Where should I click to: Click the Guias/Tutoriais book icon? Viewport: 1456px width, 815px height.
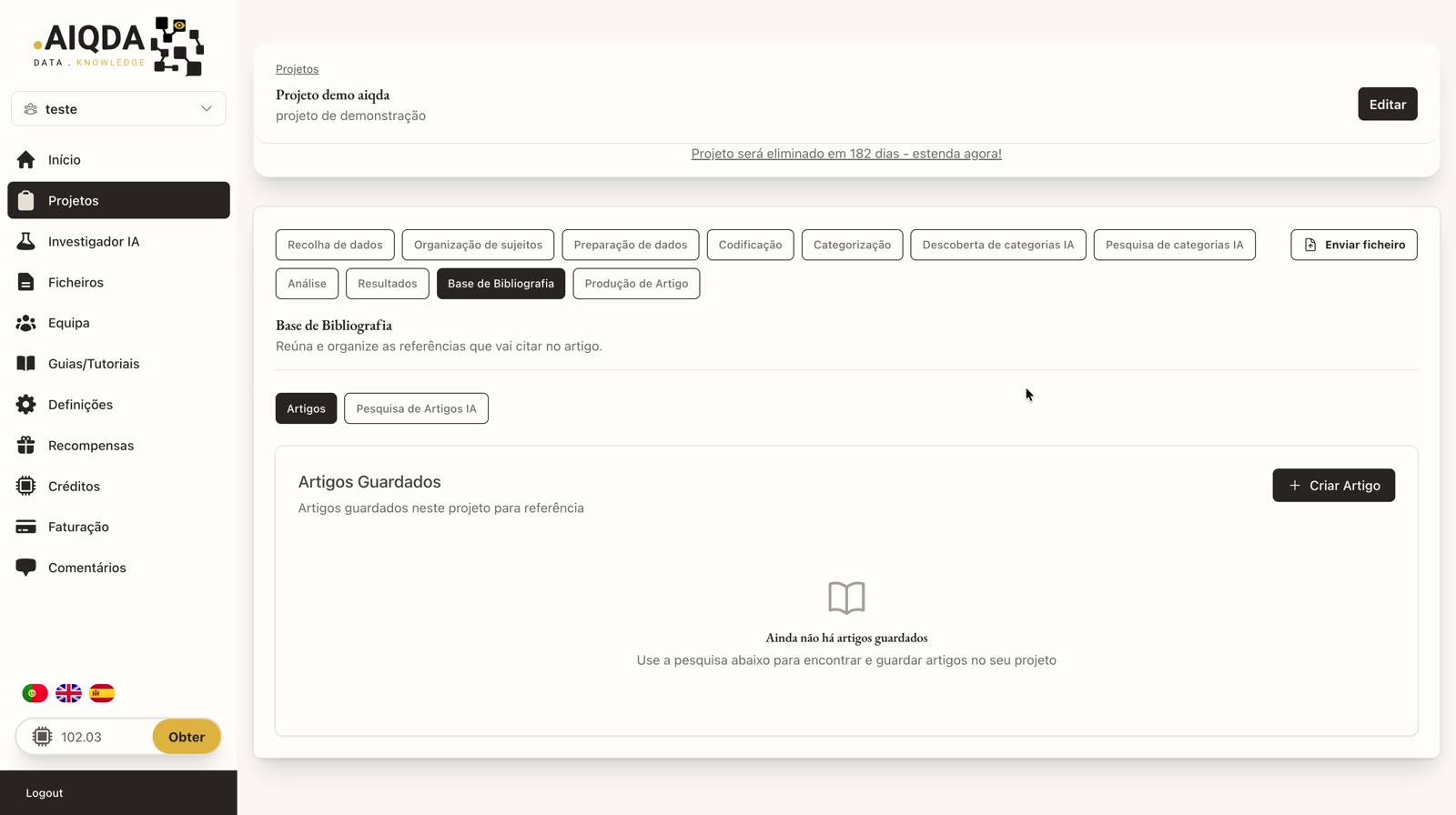25,364
